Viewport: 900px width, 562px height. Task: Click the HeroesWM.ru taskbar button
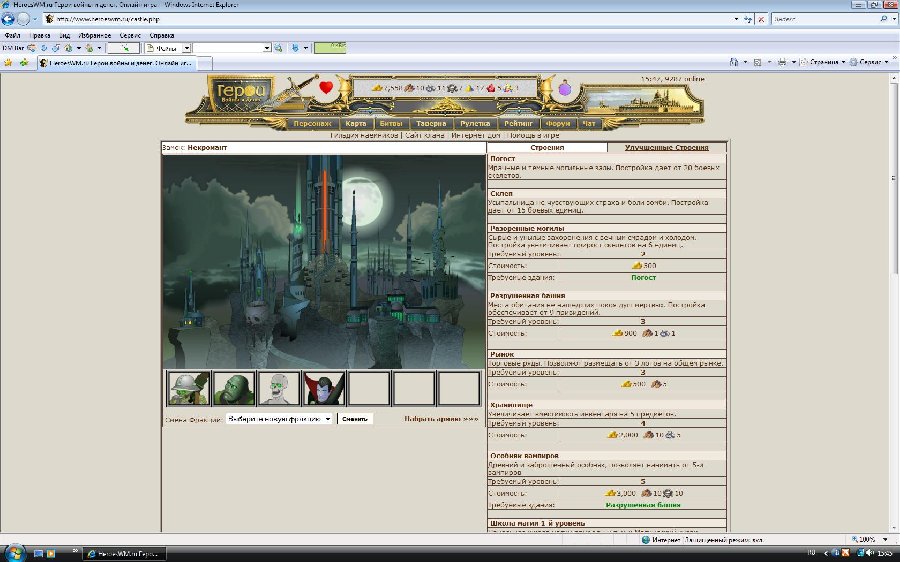(x=125, y=554)
